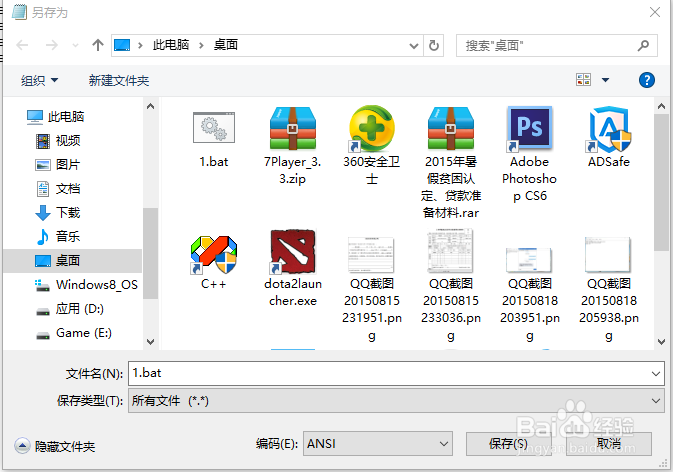Click navigation pane scroll up arrow
Viewport: 673px width, 472px height.
150,106
